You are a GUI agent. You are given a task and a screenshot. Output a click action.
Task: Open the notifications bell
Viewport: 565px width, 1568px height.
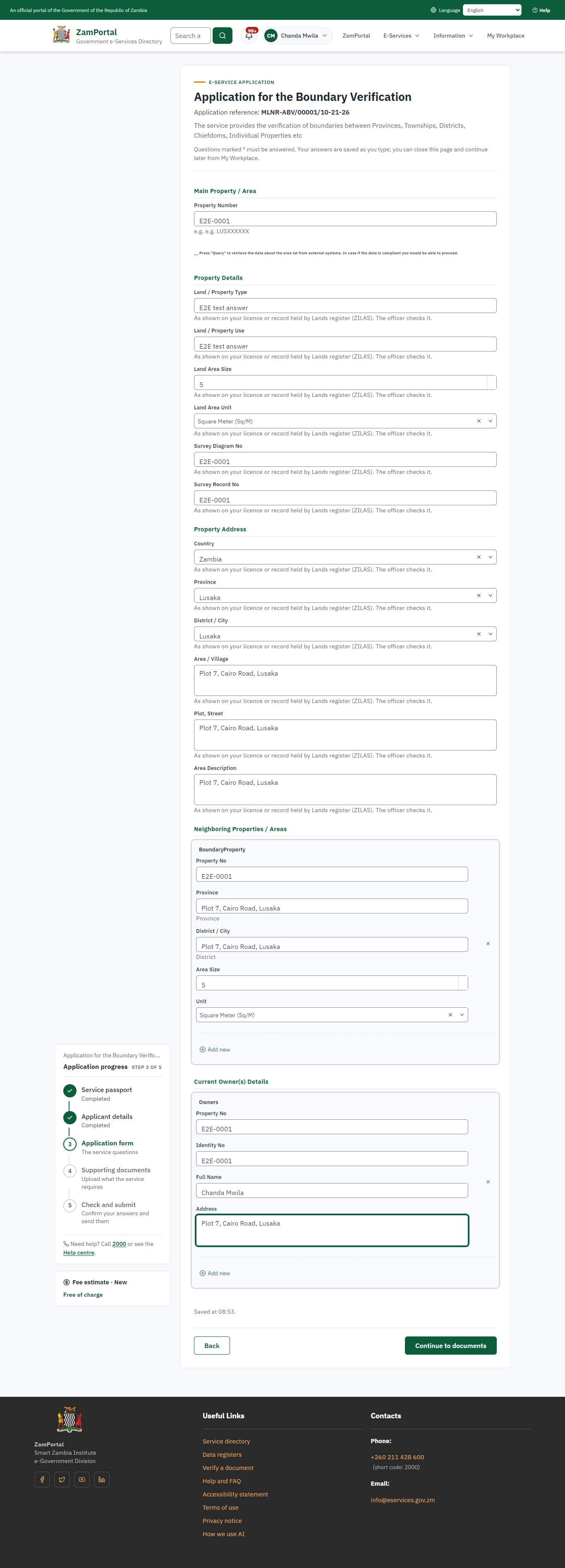tap(249, 35)
